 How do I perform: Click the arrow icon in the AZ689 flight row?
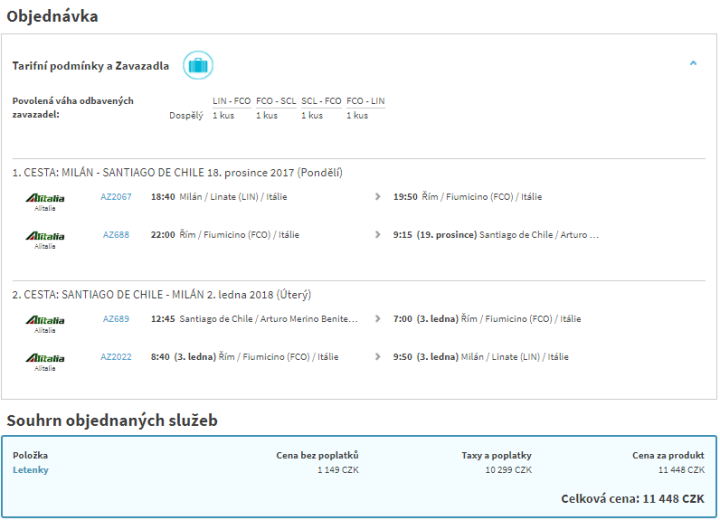[x=377, y=319]
